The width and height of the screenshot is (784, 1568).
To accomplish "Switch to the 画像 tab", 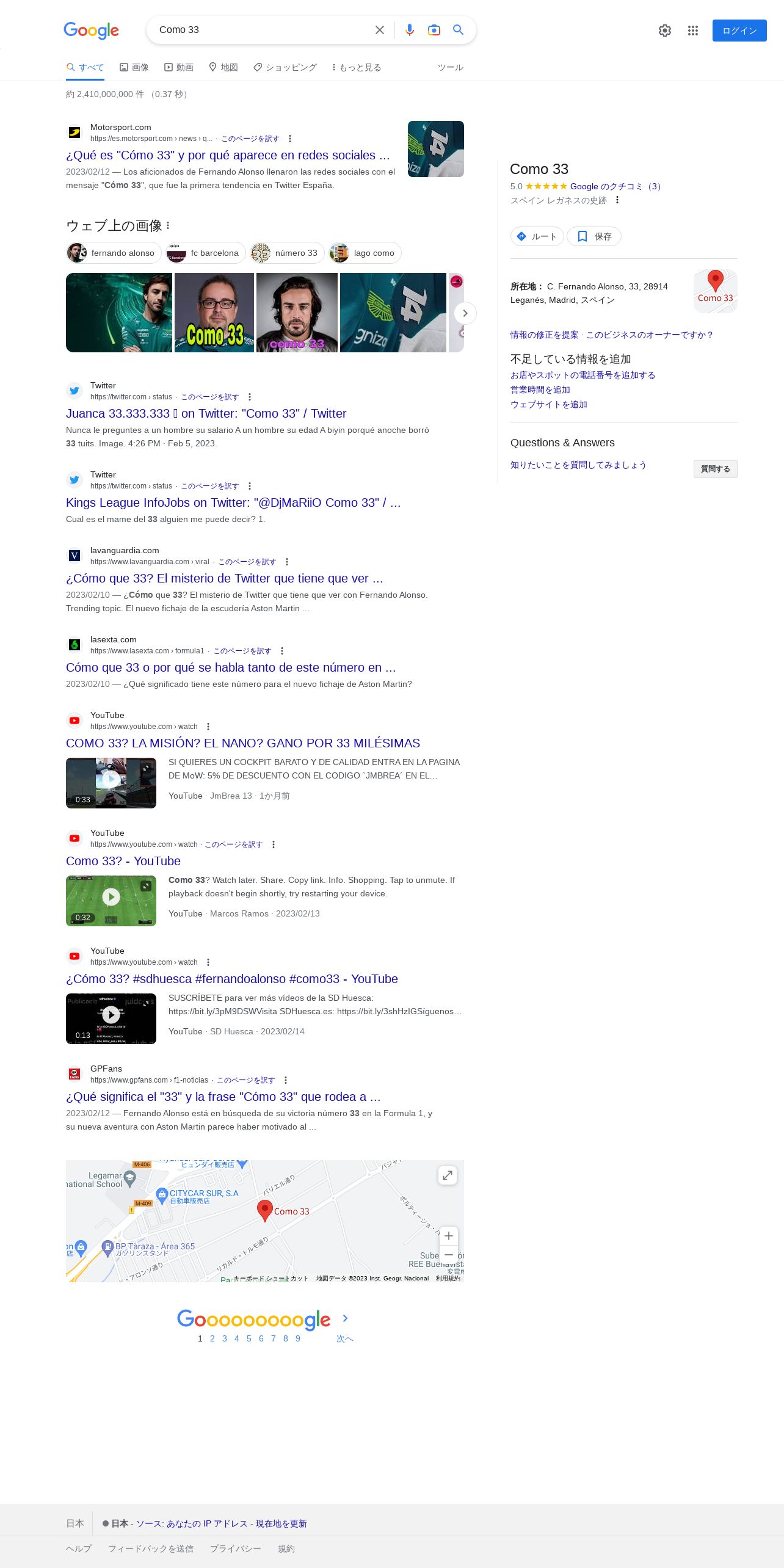I will click(x=134, y=67).
